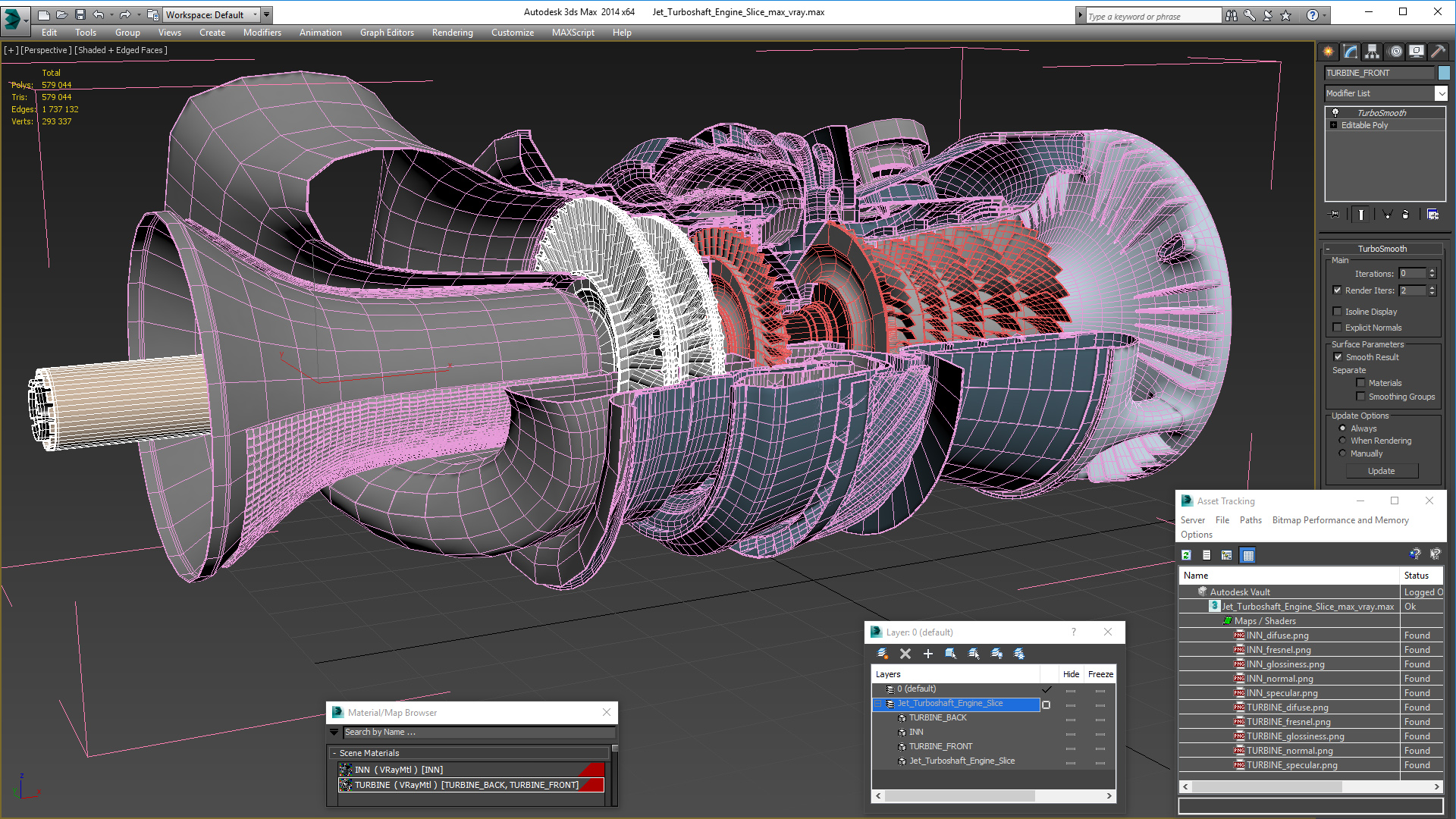This screenshot has width=1456, height=819.
Task: Click Create New Layer icon
Action: point(883,654)
